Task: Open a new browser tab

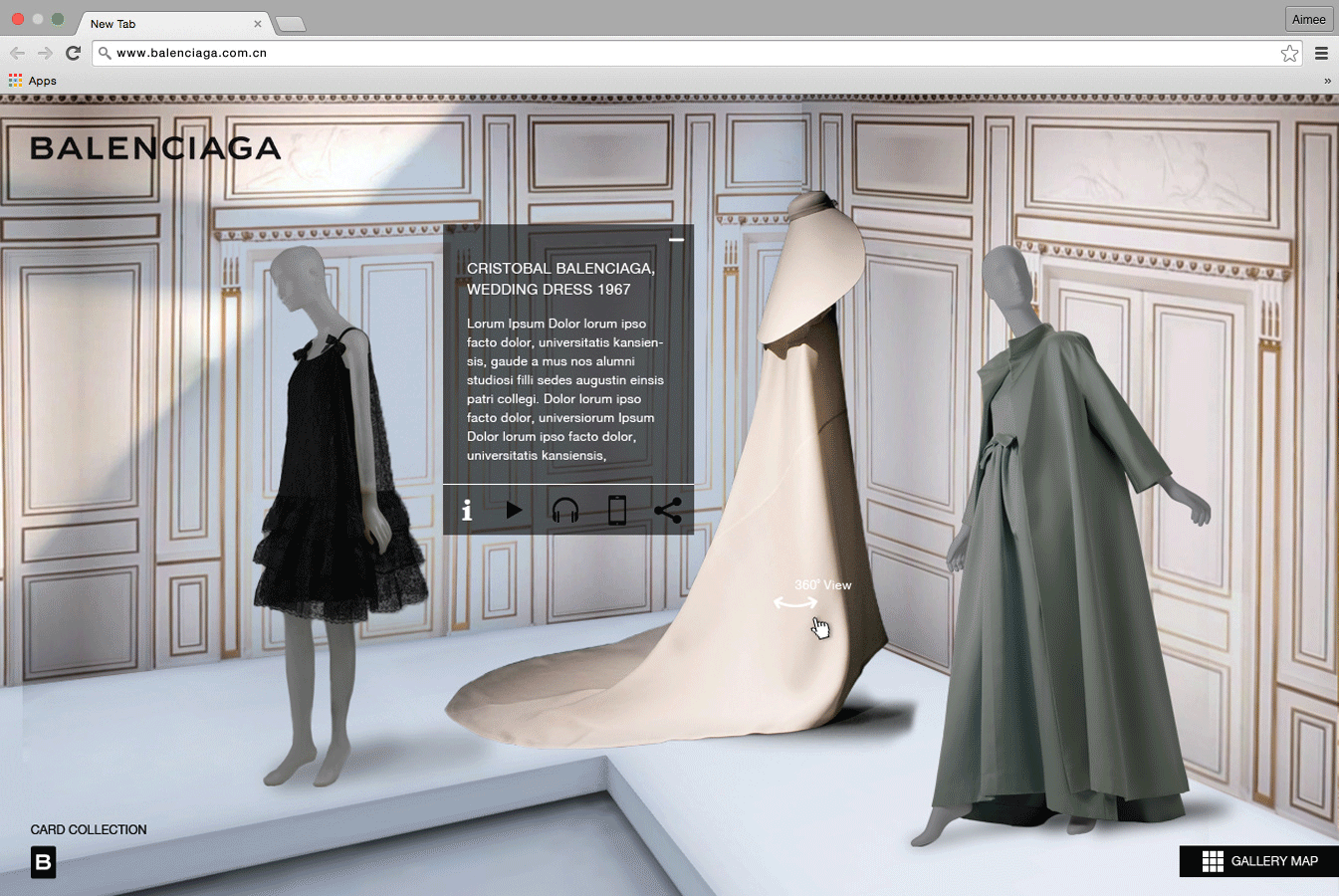Action: click(290, 24)
